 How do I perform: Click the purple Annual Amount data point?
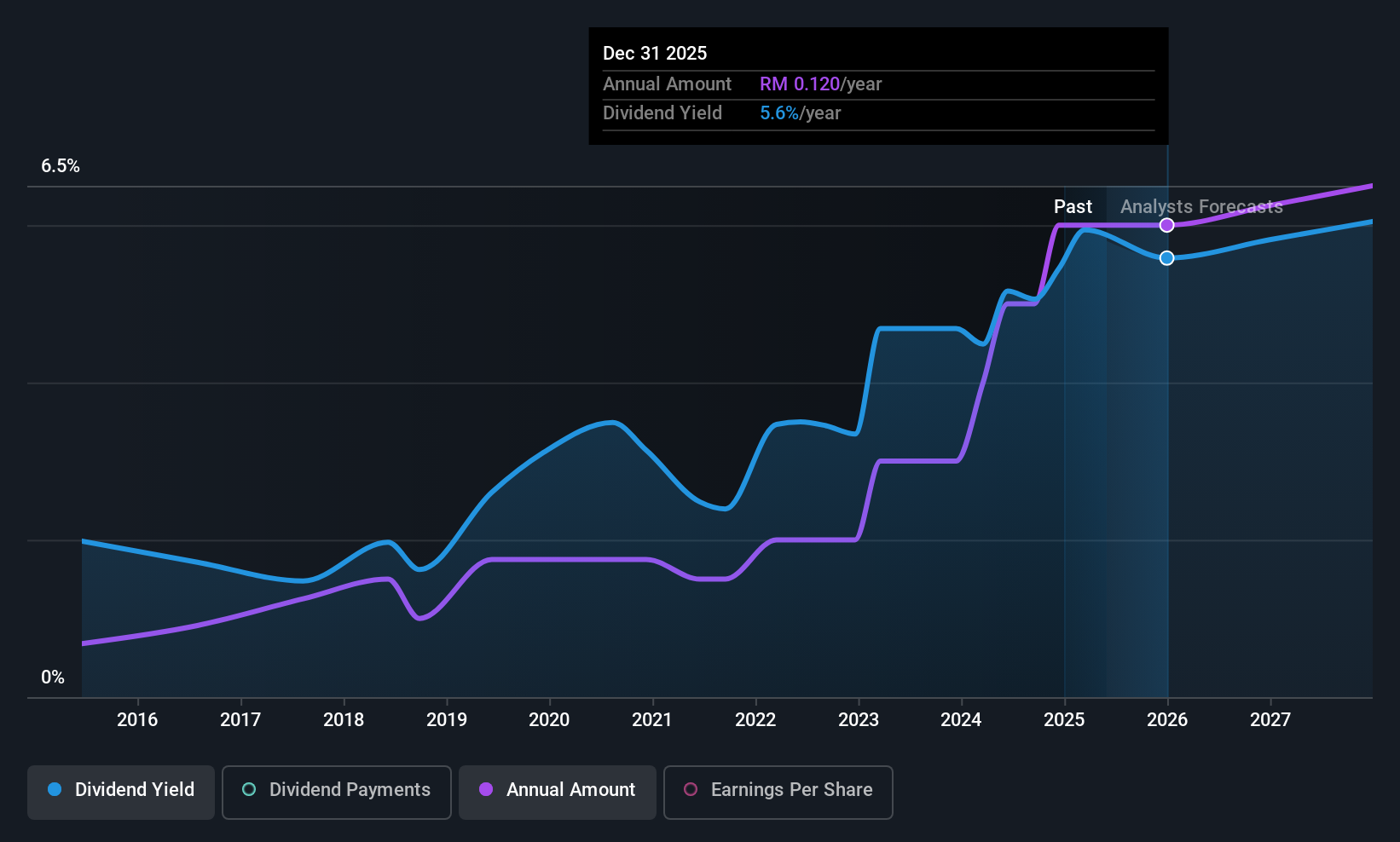(x=1167, y=225)
